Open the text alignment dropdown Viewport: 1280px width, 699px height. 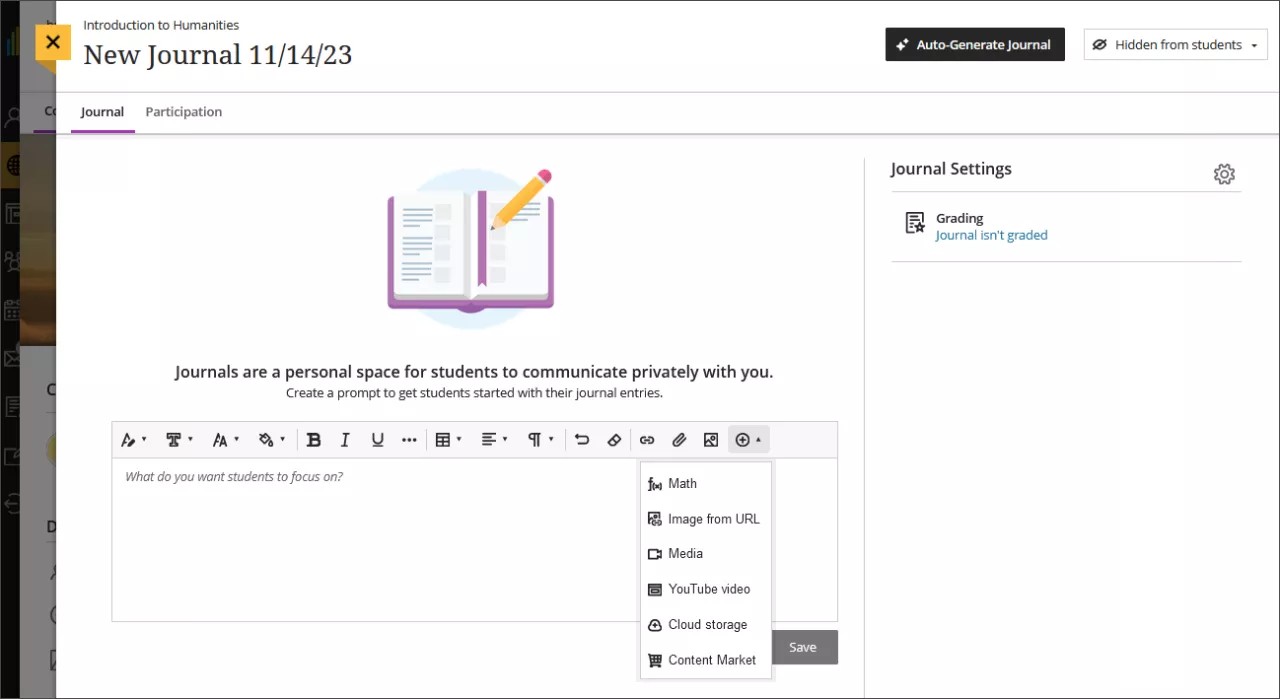click(x=493, y=439)
